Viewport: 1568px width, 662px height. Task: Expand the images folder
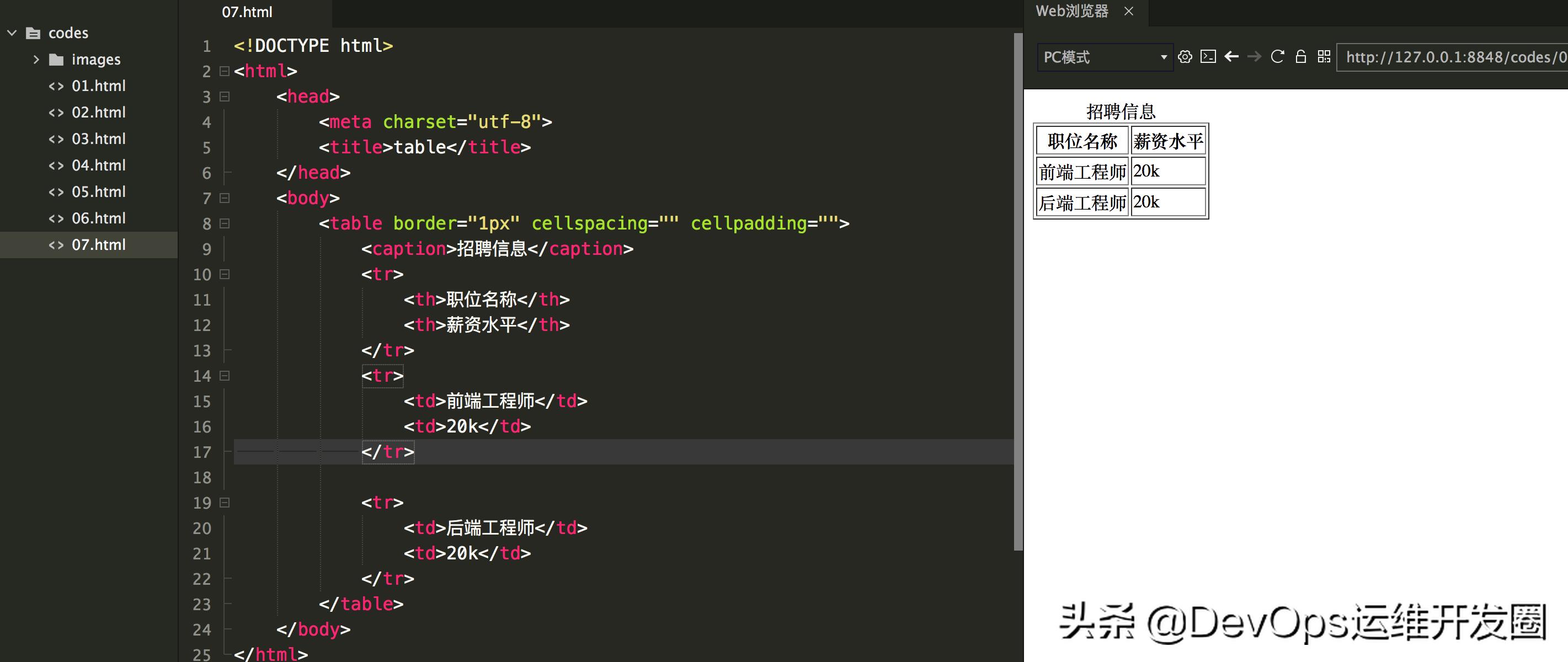pyautogui.click(x=38, y=59)
